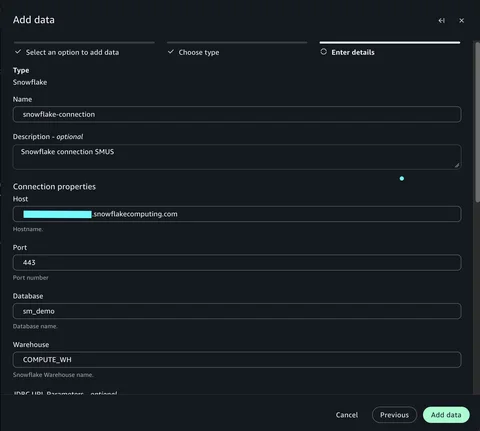Click the Warehouse field with COMPUTE_WH
This screenshot has height=431, width=480.
237,360
